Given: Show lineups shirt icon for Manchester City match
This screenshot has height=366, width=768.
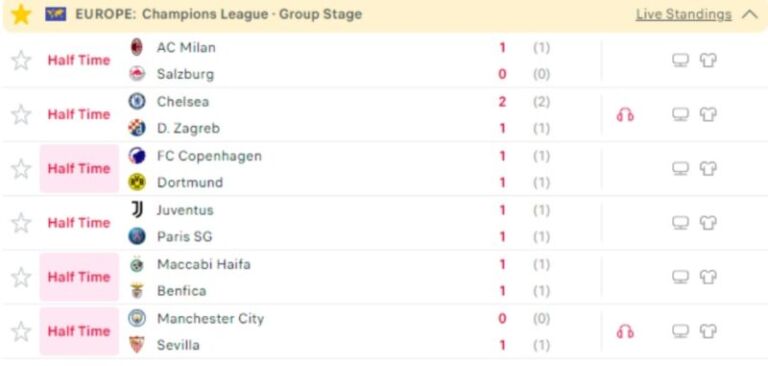Looking at the screenshot, I should 708,331.
